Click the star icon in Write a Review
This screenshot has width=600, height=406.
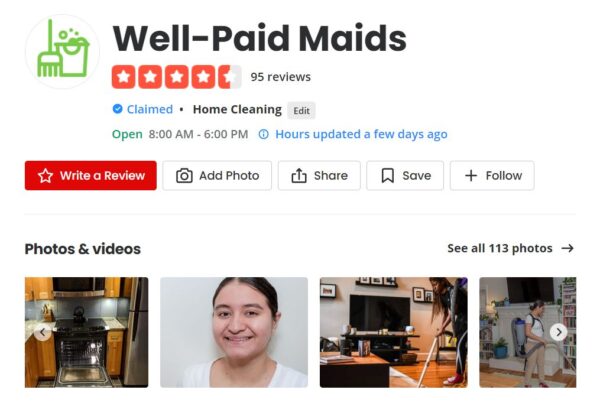click(45, 176)
